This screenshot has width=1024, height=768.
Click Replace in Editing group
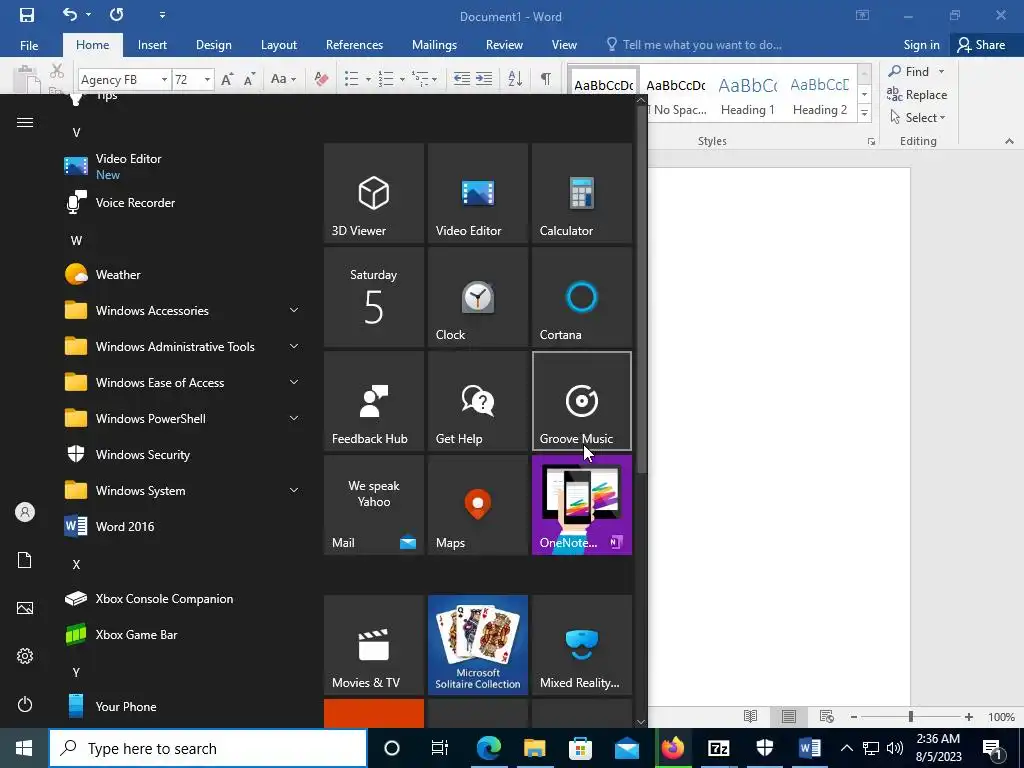click(x=917, y=95)
